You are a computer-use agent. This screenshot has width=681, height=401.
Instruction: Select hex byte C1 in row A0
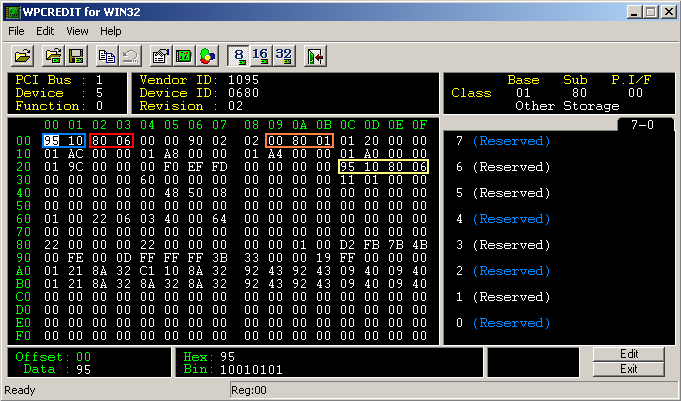(147, 271)
